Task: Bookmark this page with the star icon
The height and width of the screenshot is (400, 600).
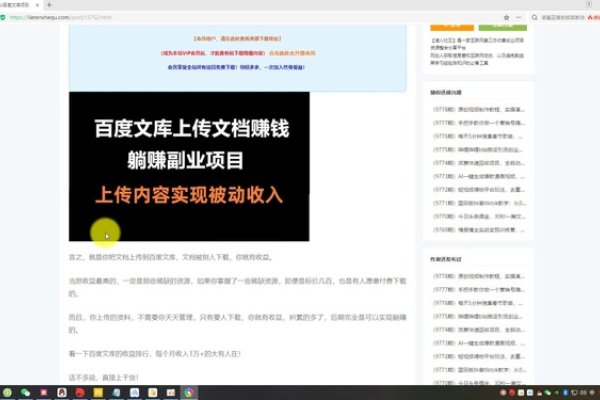Action: [506, 17]
